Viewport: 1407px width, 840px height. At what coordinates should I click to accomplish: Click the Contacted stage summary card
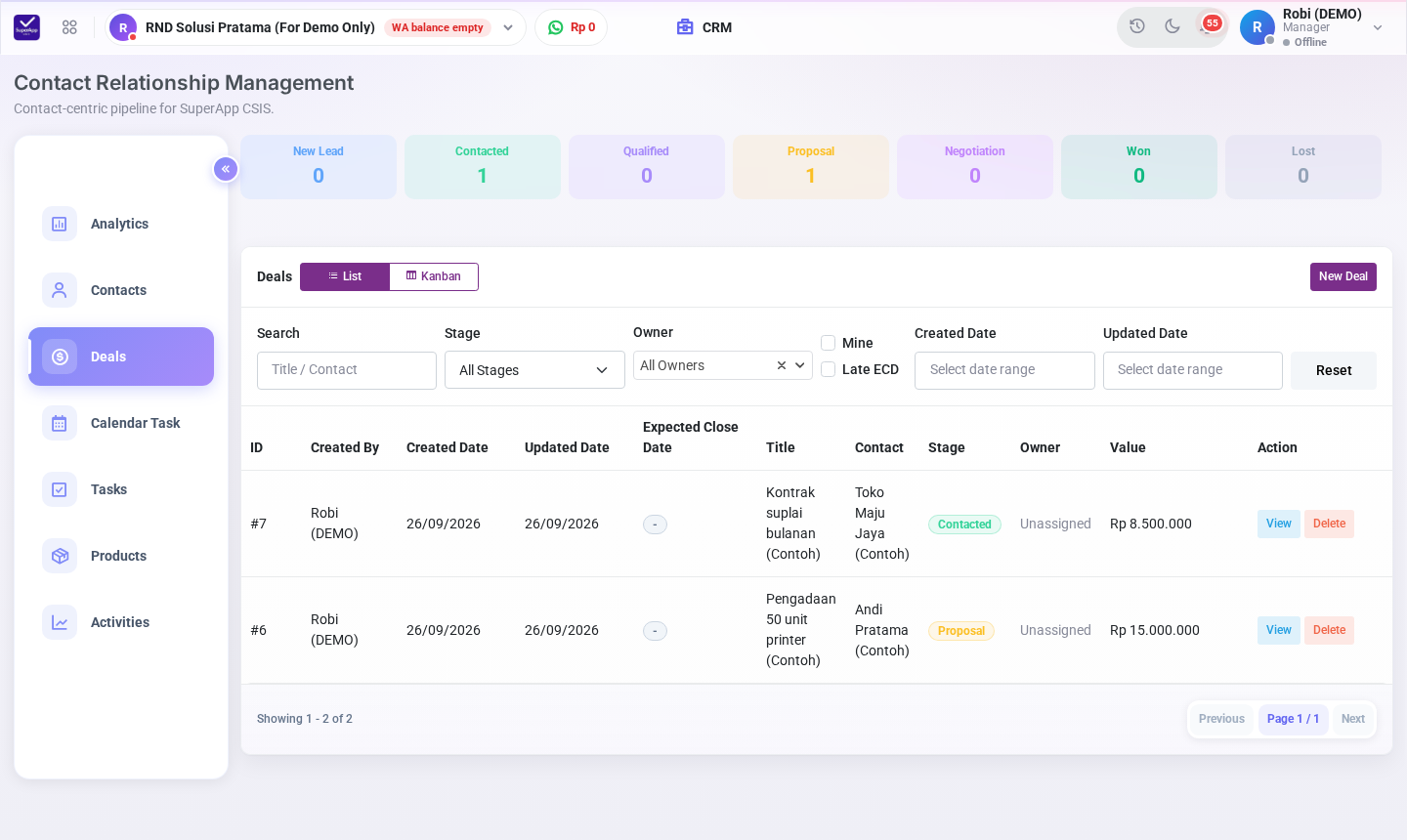[483, 167]
